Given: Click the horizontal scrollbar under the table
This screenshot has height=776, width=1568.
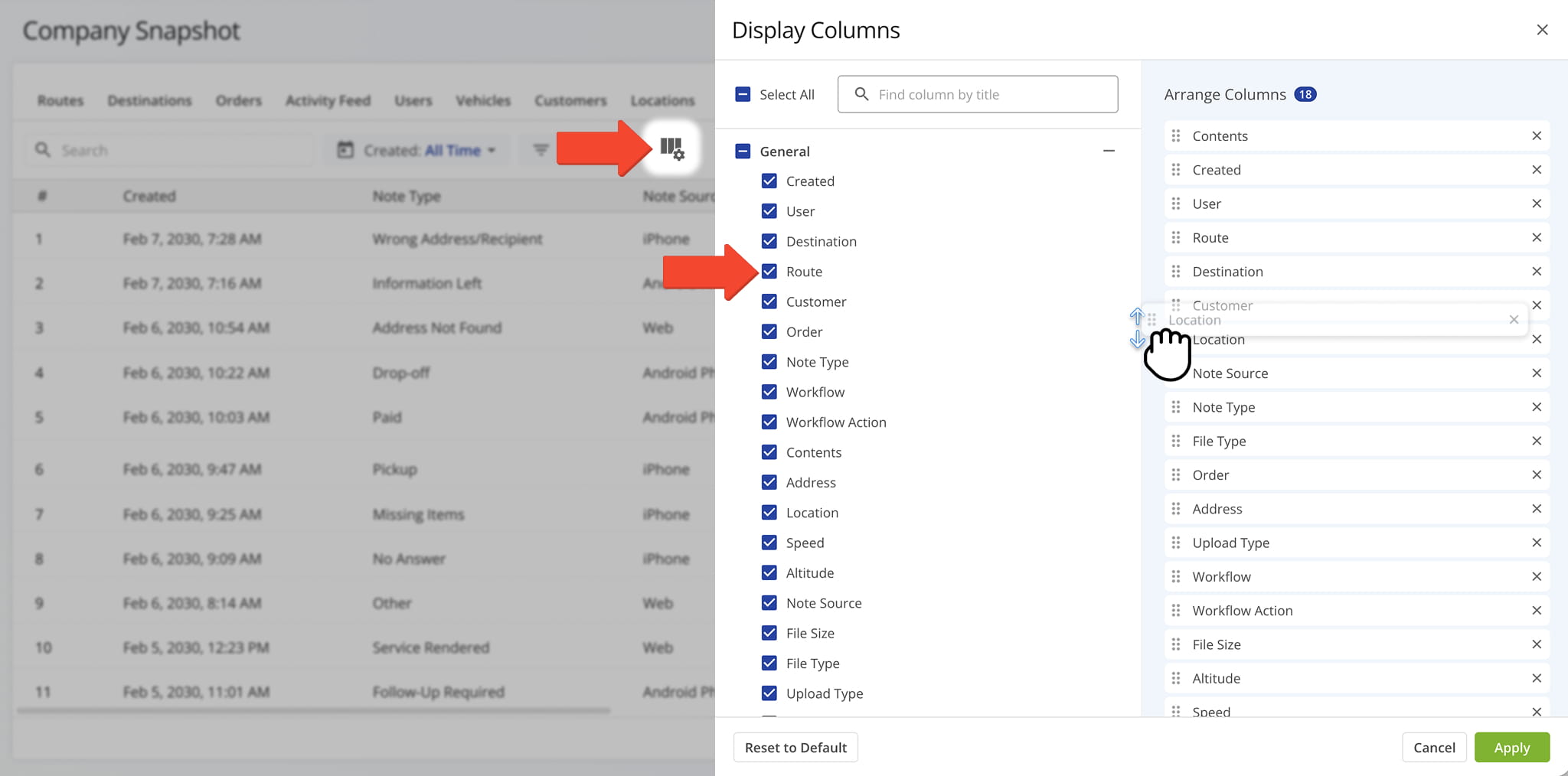Looking at the screenshot, I should pos(314,711).
